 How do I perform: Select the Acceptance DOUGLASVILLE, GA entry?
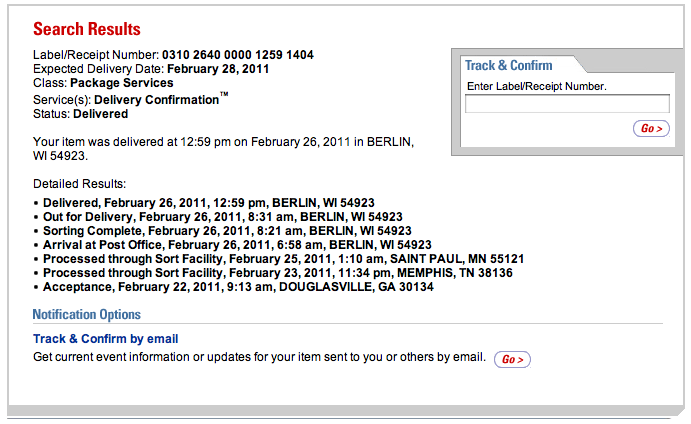click(x=236, y=287)
